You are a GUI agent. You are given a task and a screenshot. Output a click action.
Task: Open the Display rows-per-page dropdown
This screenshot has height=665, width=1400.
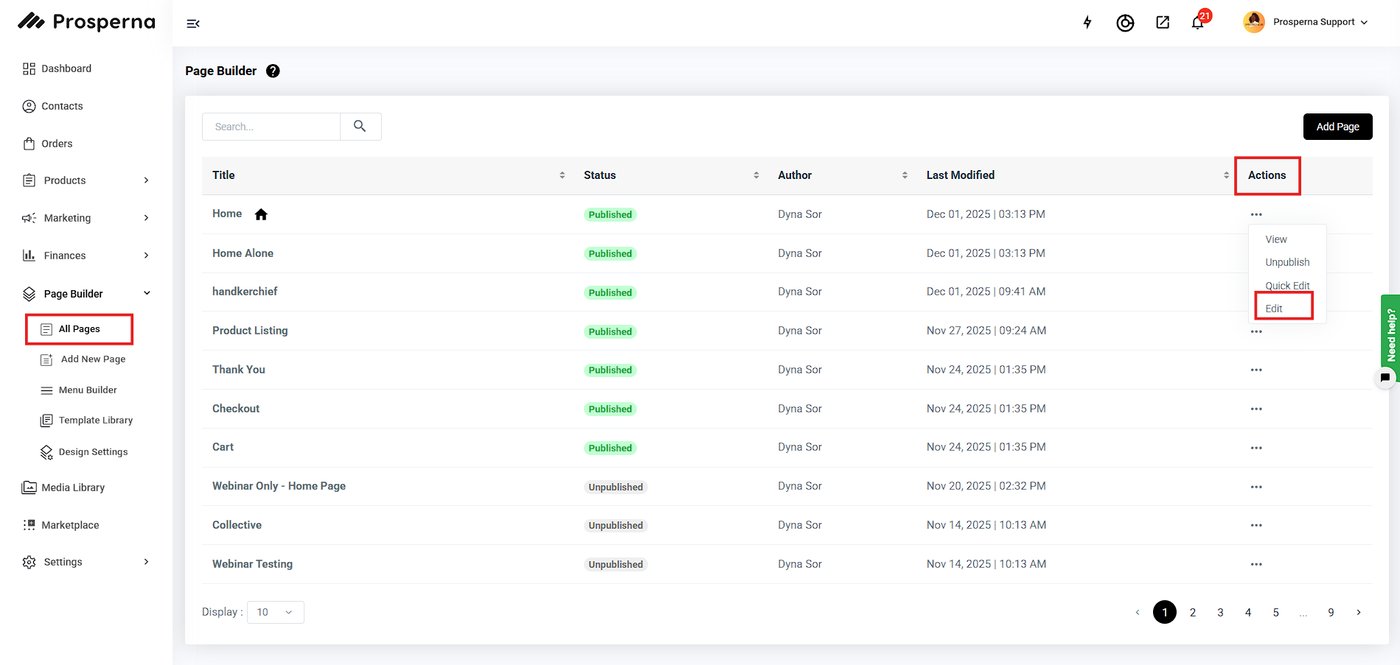(x=275, y=612)
